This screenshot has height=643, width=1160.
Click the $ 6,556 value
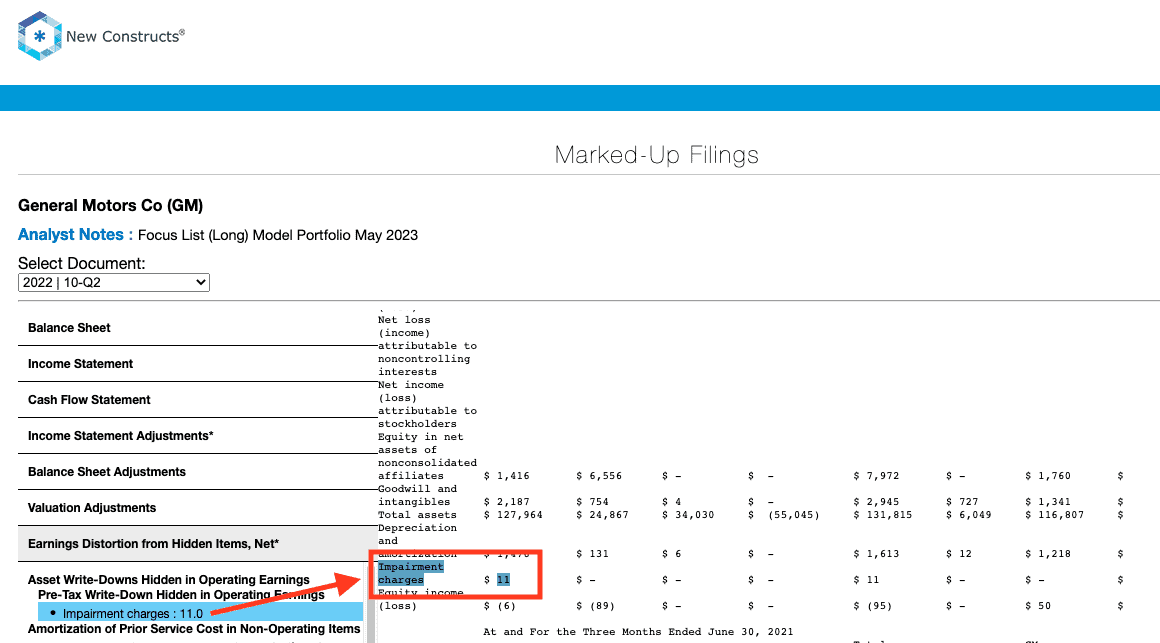click(x=598, y=476)
